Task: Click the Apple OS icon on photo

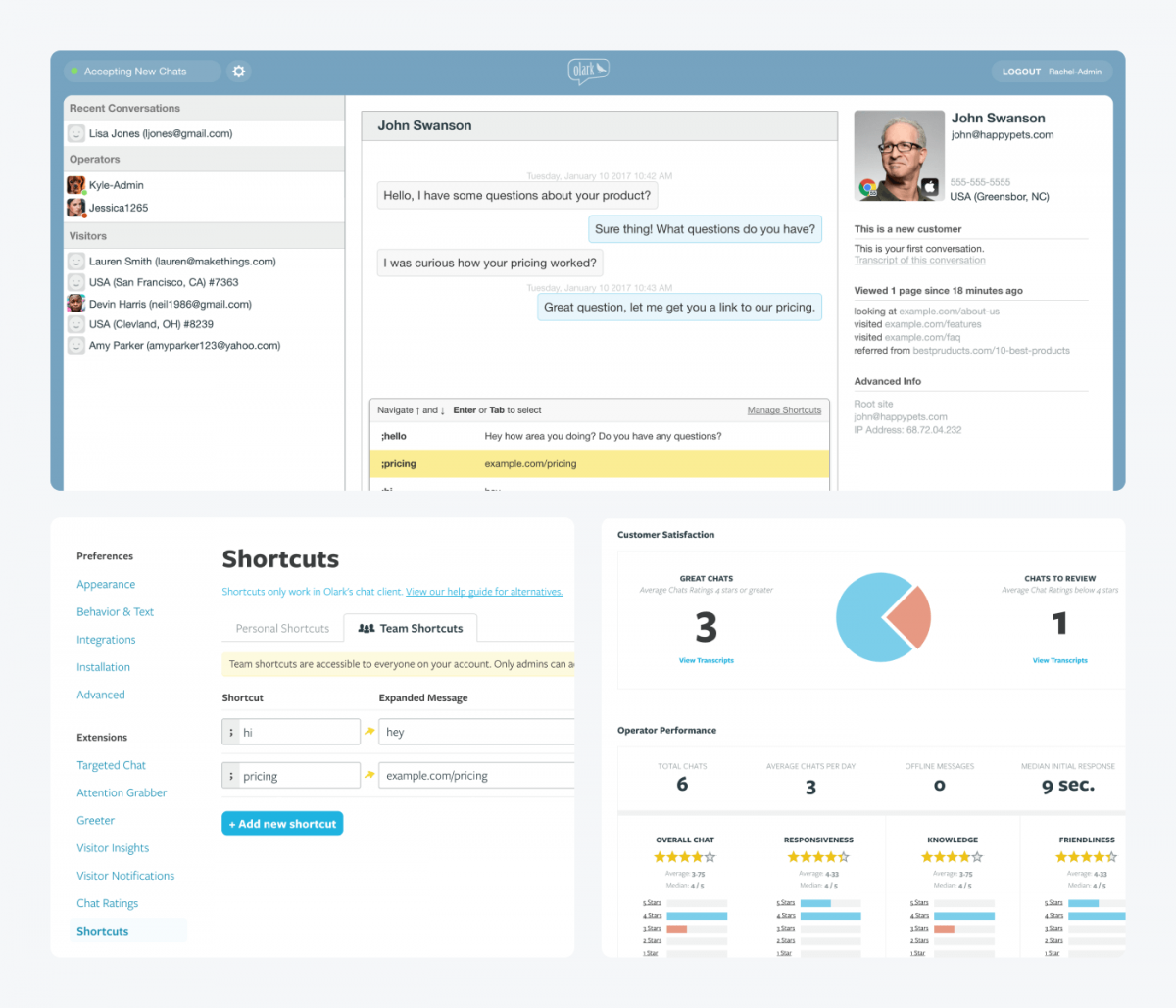Action: coord(930,187)
